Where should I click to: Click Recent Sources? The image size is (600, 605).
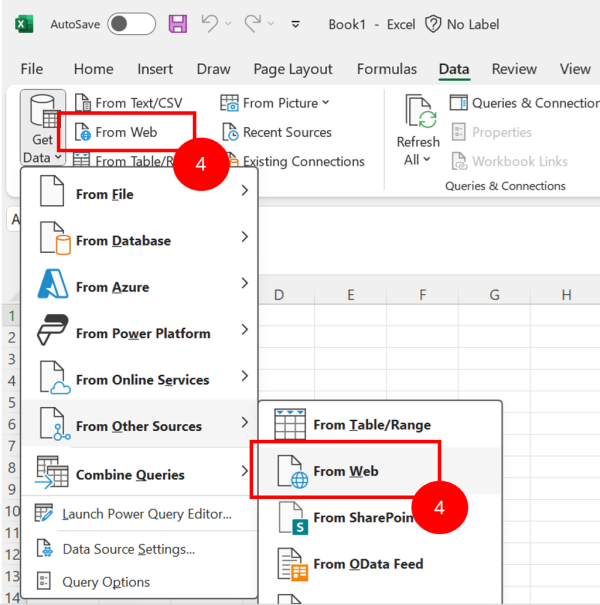tap(277, 132)
